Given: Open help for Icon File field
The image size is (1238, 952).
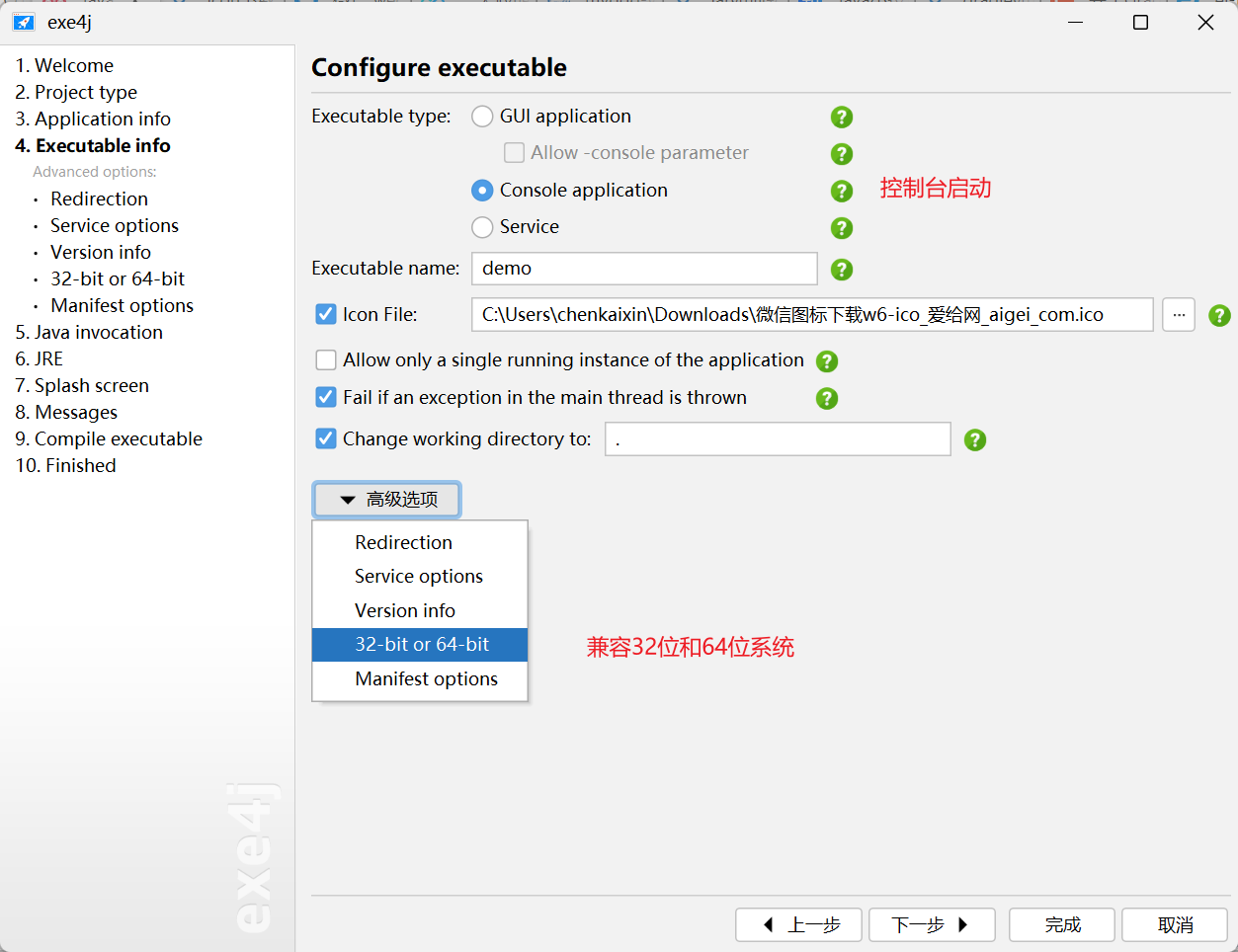Looking at the screenshot, I should 1219,316.
